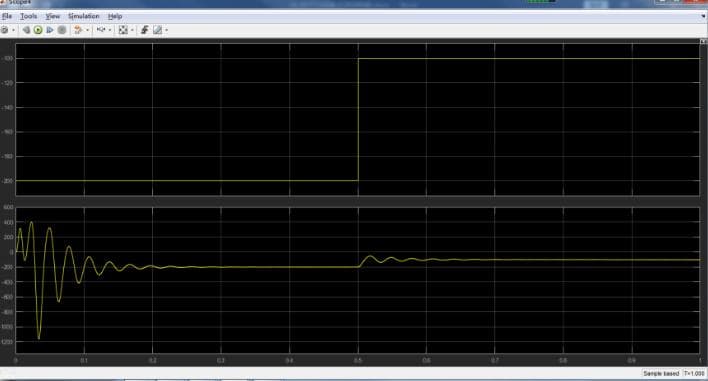708x381 pixels.
Task: Expand the Zoom tool dropdown arrow
Action: point(110,30)
